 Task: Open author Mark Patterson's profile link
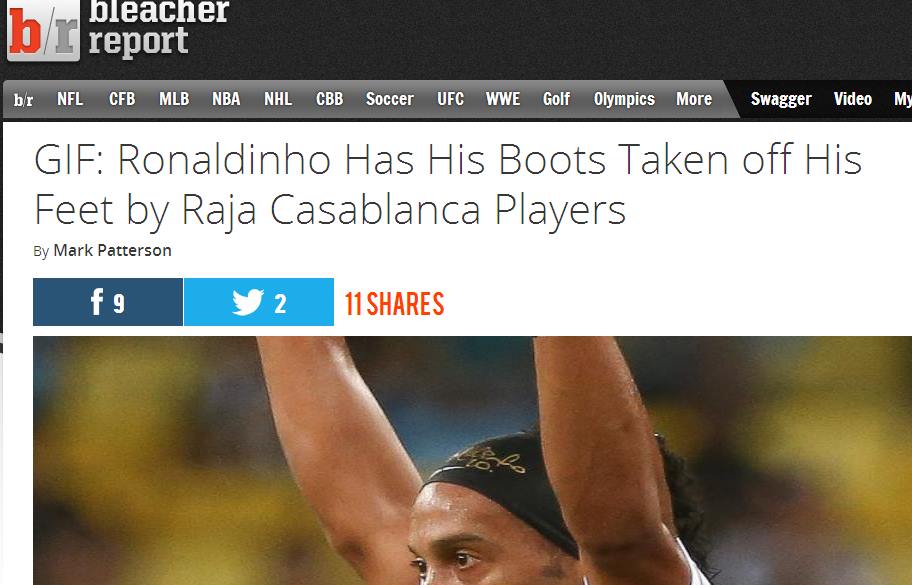pyautogui.click(x=112, y=251)
